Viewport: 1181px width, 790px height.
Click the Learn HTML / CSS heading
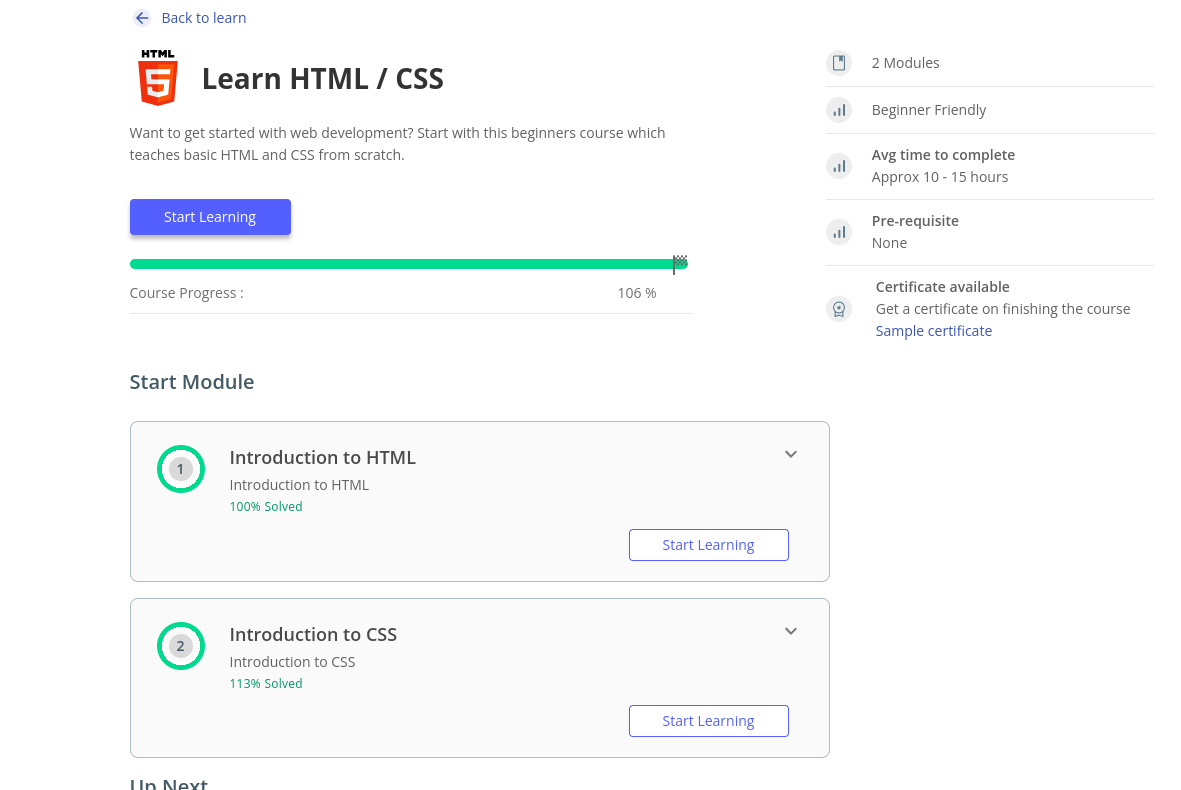[322, 79]
